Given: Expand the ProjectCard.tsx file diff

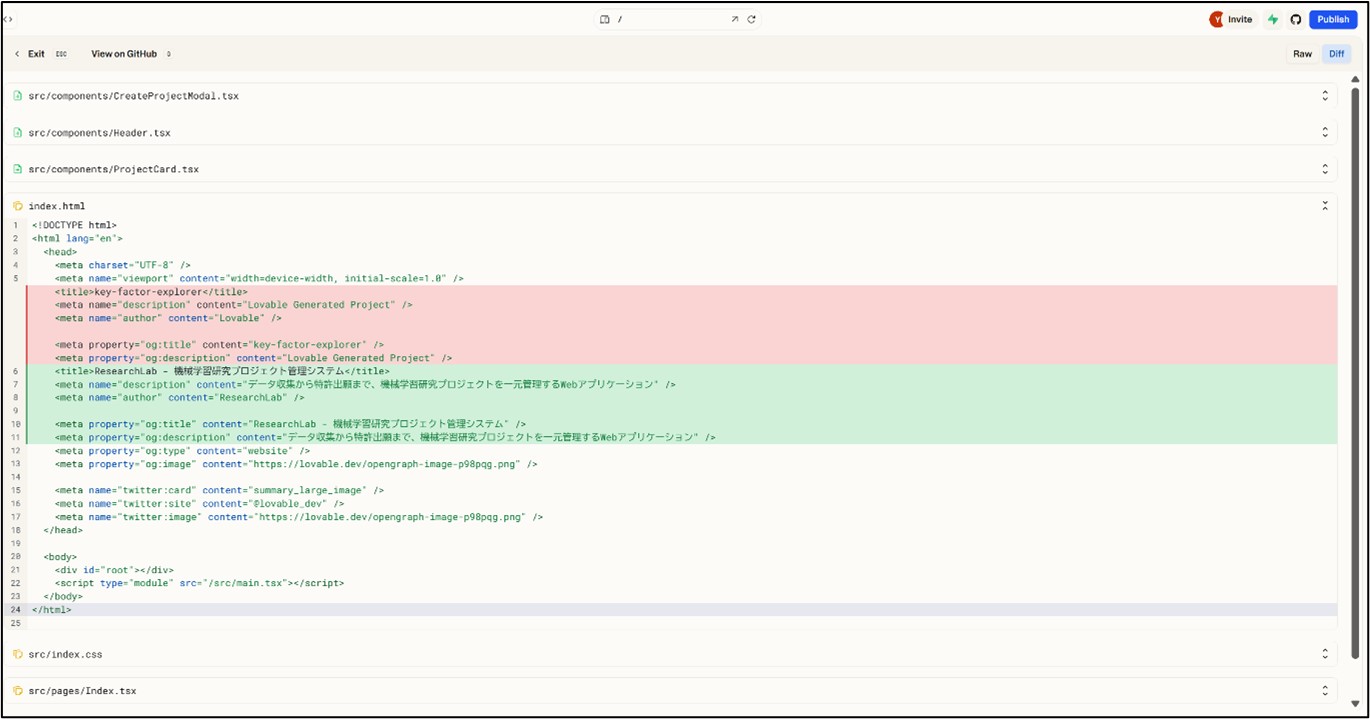Looking at the screenshot, I should pyautogui.click(x=1325, y=169).
